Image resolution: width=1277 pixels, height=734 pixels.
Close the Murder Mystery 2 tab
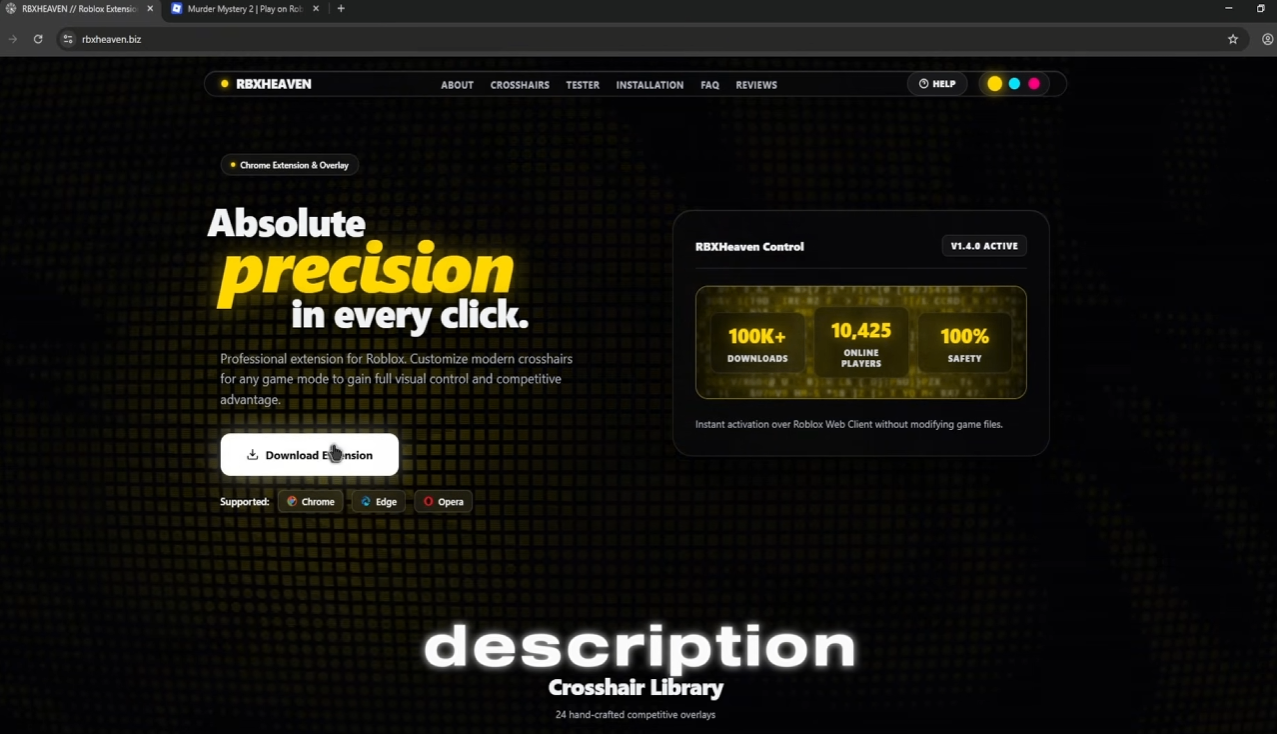coord(318,9)
